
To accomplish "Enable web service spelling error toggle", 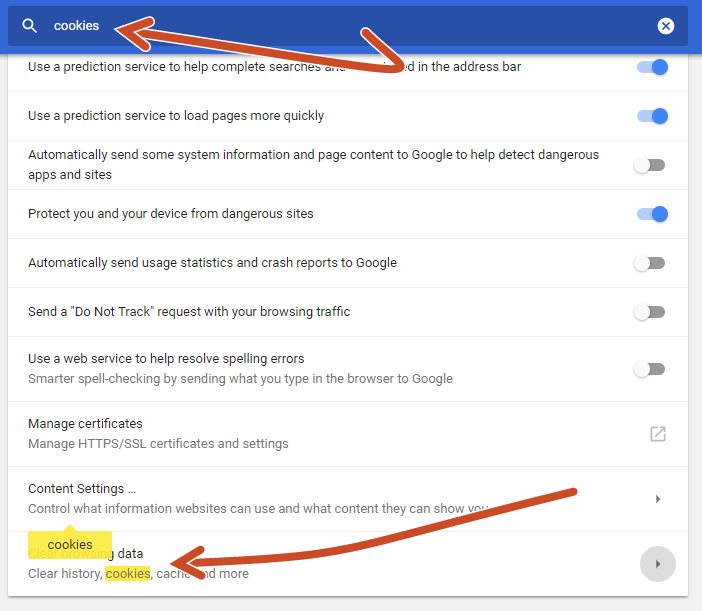I will tap(650, 369).
